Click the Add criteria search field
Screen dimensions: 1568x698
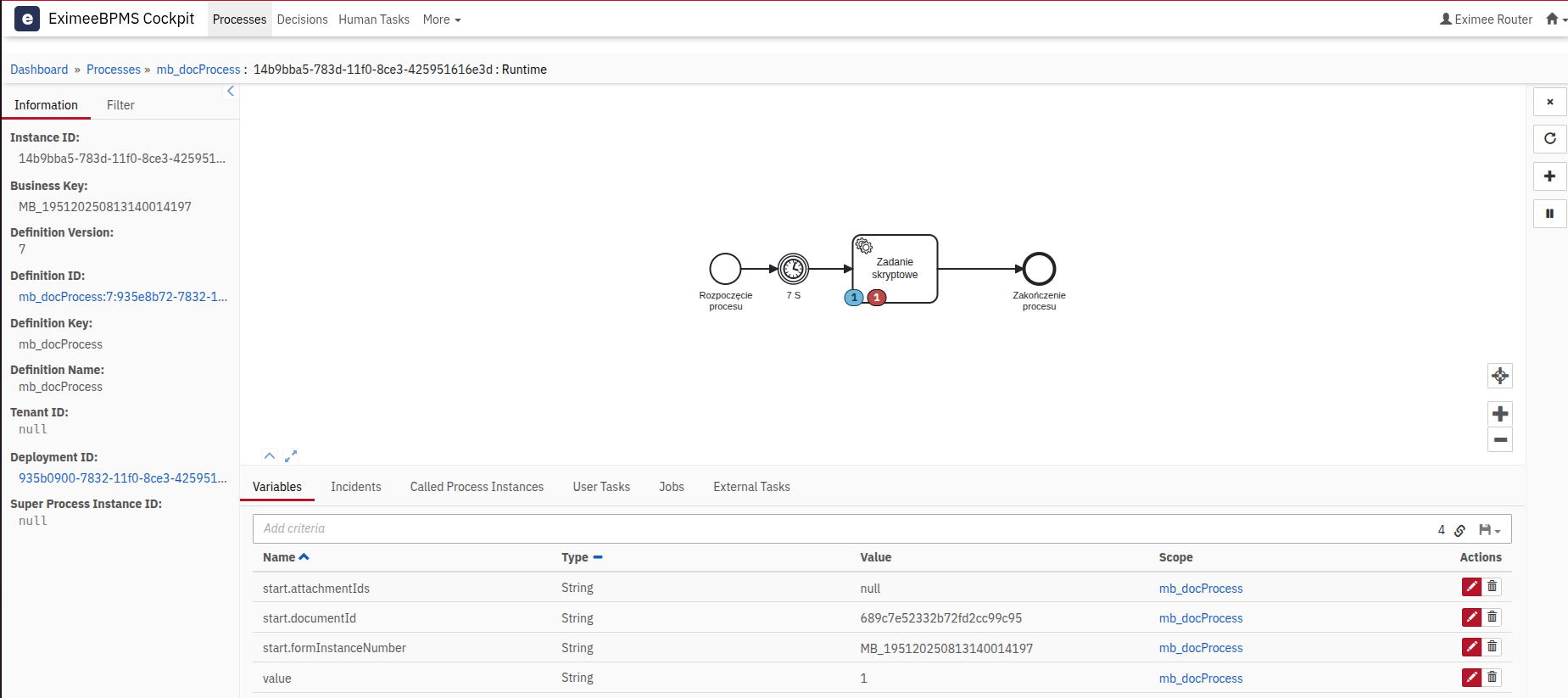coord(840,528)
